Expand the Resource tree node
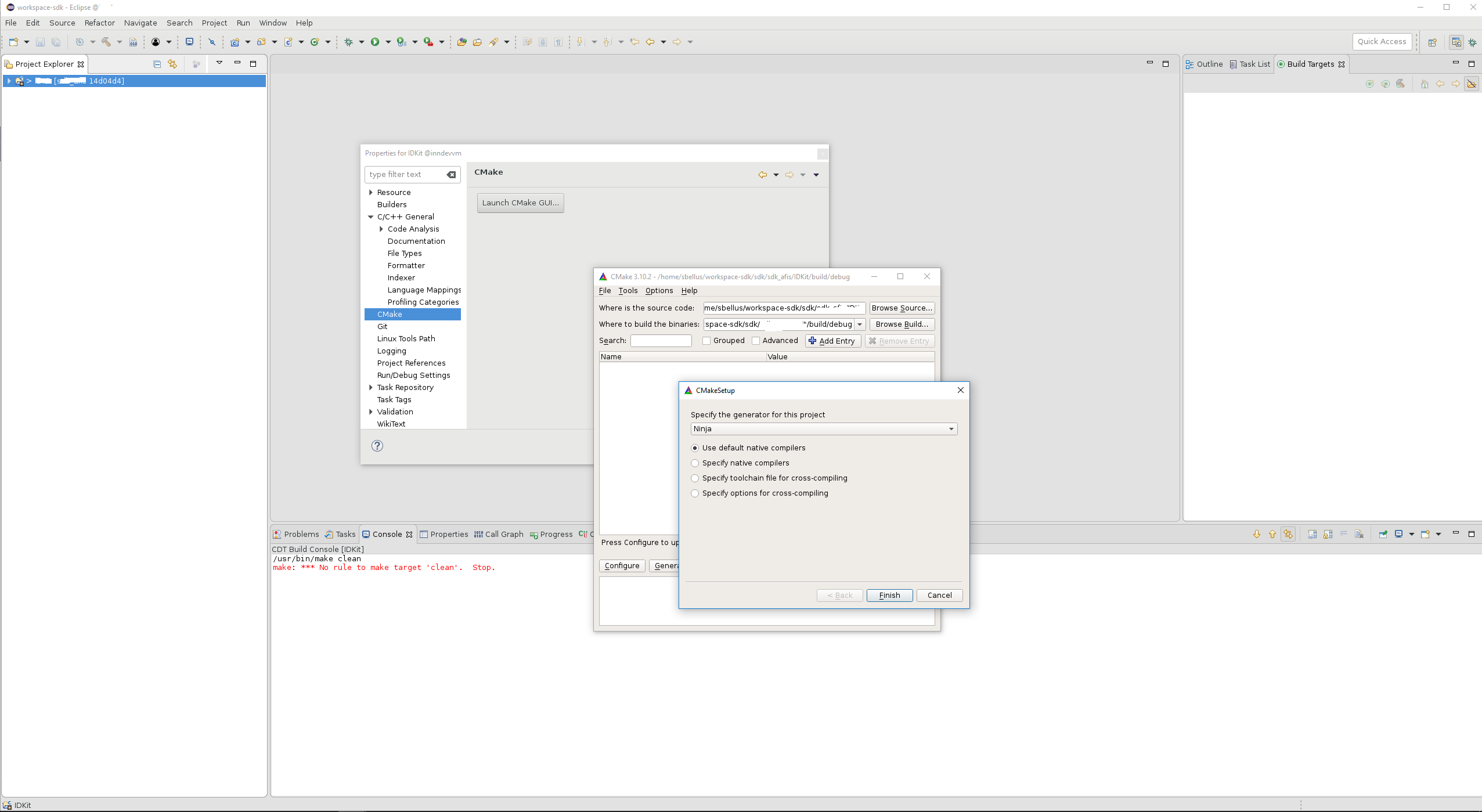Screen dimensions: 1482x812 click(371, 192)
